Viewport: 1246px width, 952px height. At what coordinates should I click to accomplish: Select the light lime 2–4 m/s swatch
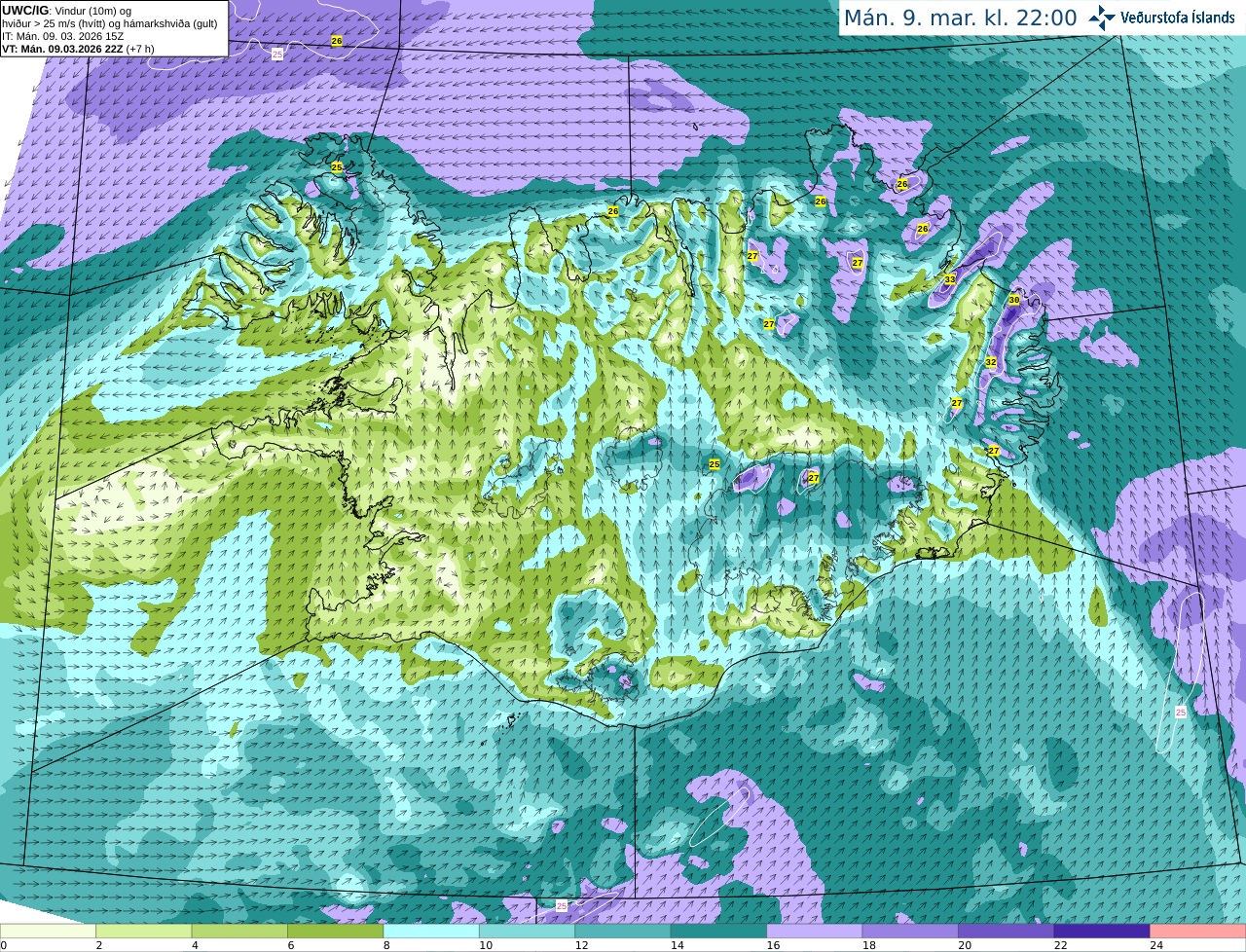click(x=144, y=931)
